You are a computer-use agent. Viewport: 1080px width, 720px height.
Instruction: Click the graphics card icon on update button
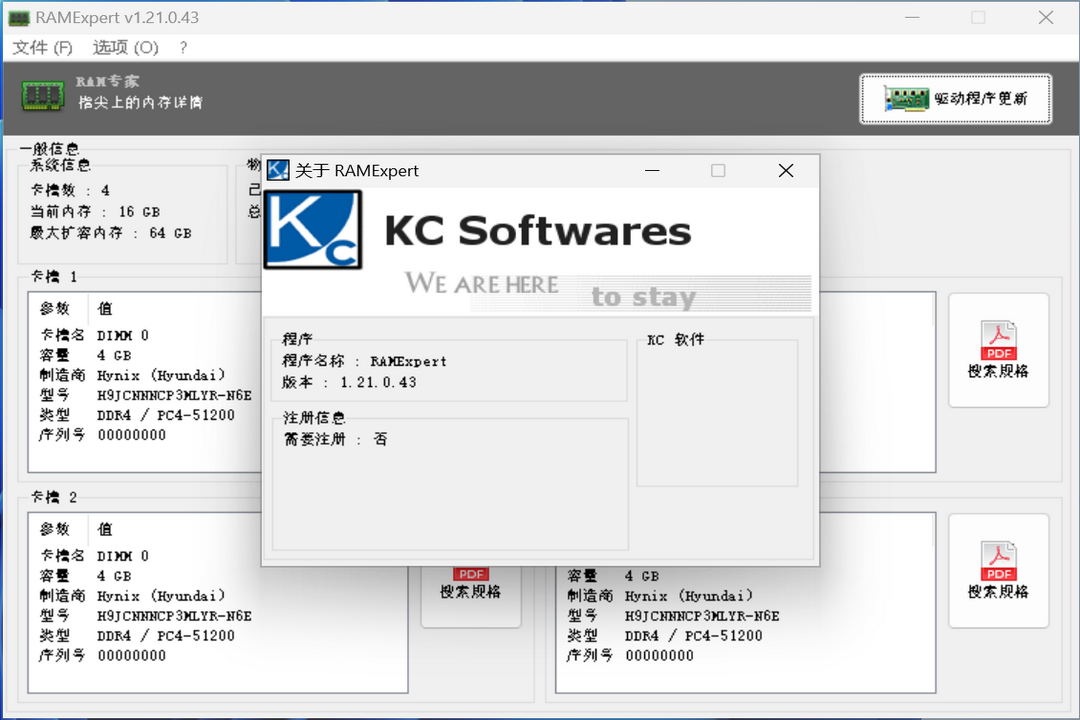(x=905, y=99)
